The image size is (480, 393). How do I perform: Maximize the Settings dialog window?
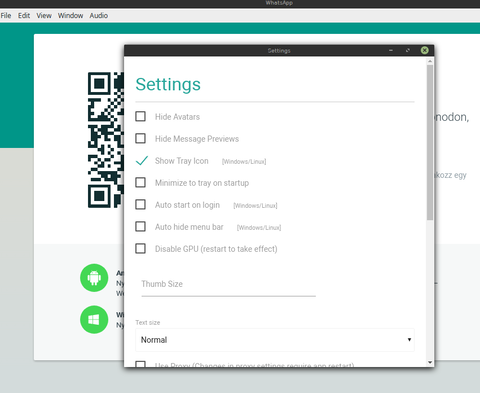point(408,50)
